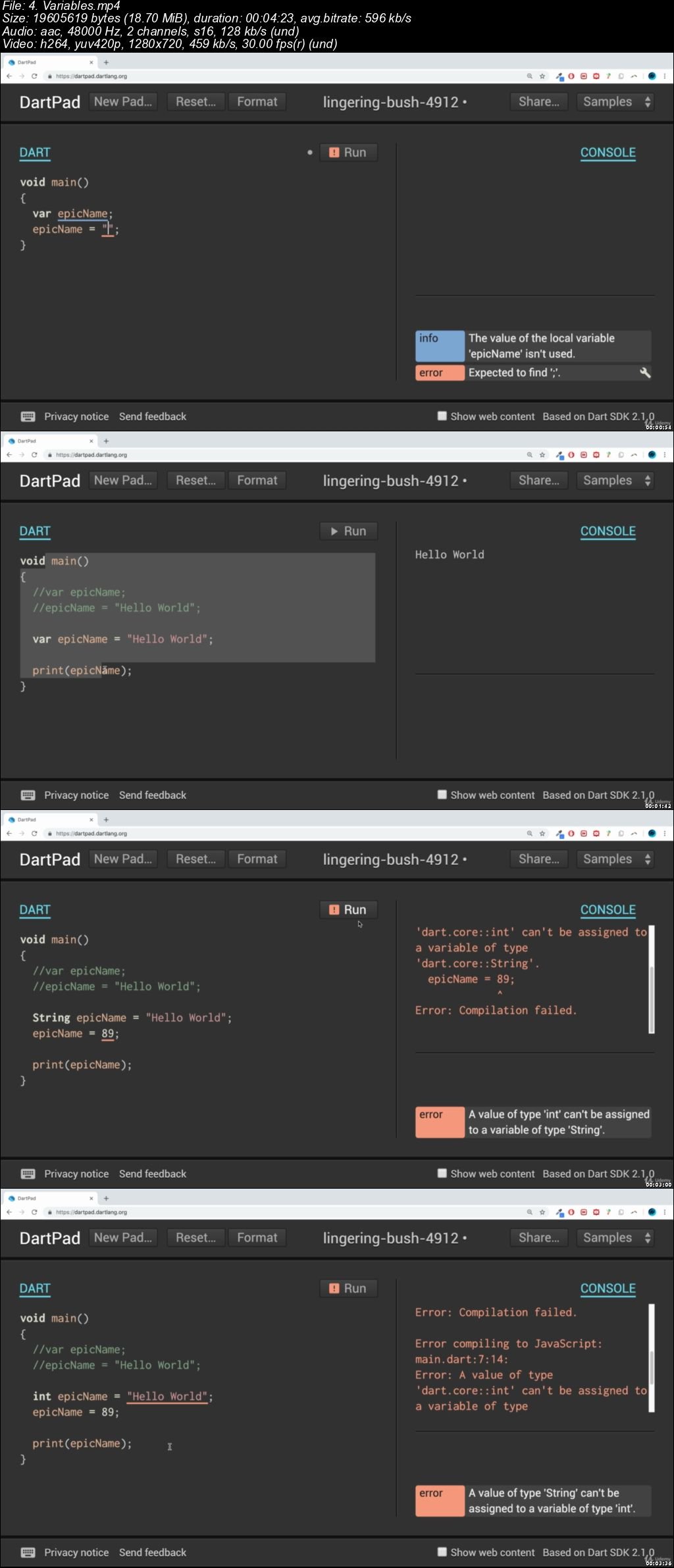This screenshot has width=674, height=1568.
Task: Click the zoom magnifier icon in the 00:00:54 frame address bar
Action: (x=529, y=76)
